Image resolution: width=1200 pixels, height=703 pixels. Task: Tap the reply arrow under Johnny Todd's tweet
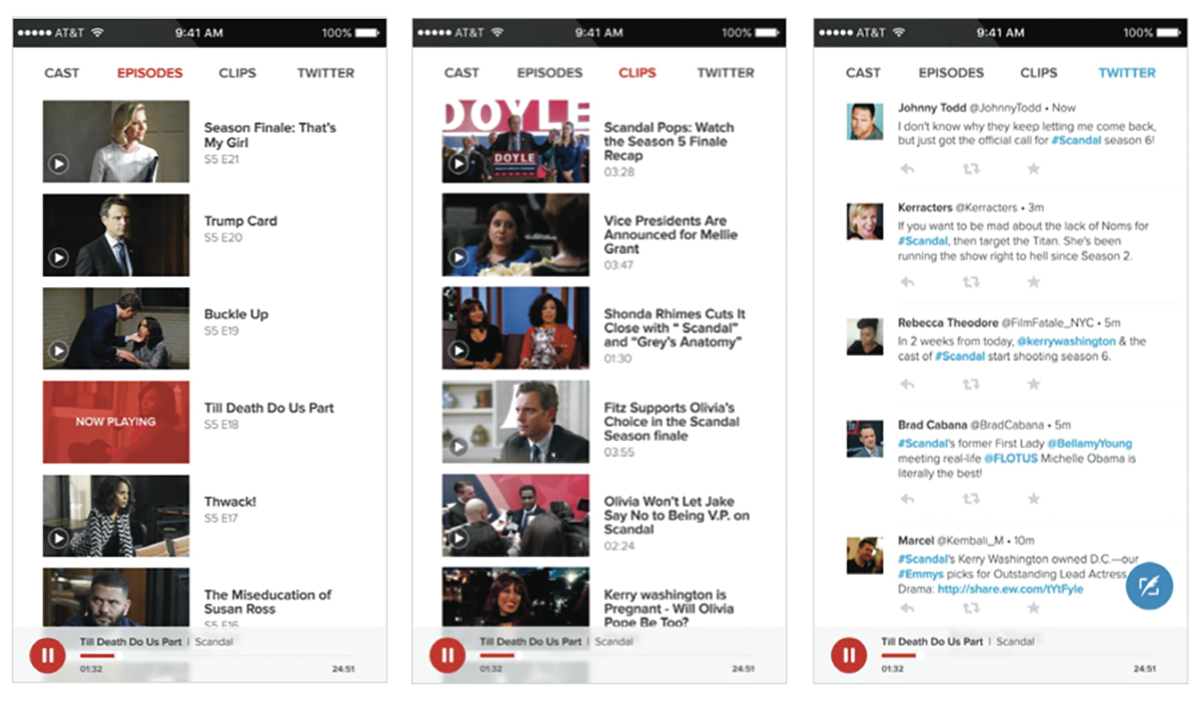[x=907, y=169]
